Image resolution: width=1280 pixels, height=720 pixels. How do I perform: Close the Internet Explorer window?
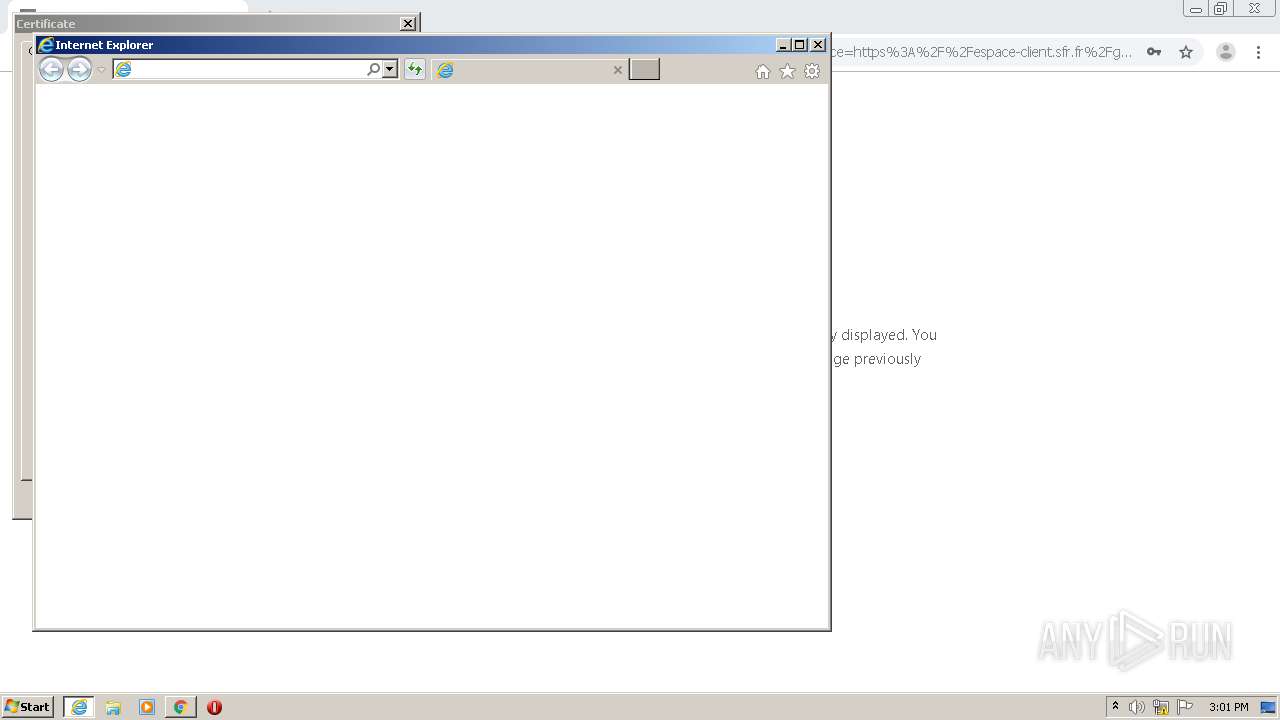818,45
